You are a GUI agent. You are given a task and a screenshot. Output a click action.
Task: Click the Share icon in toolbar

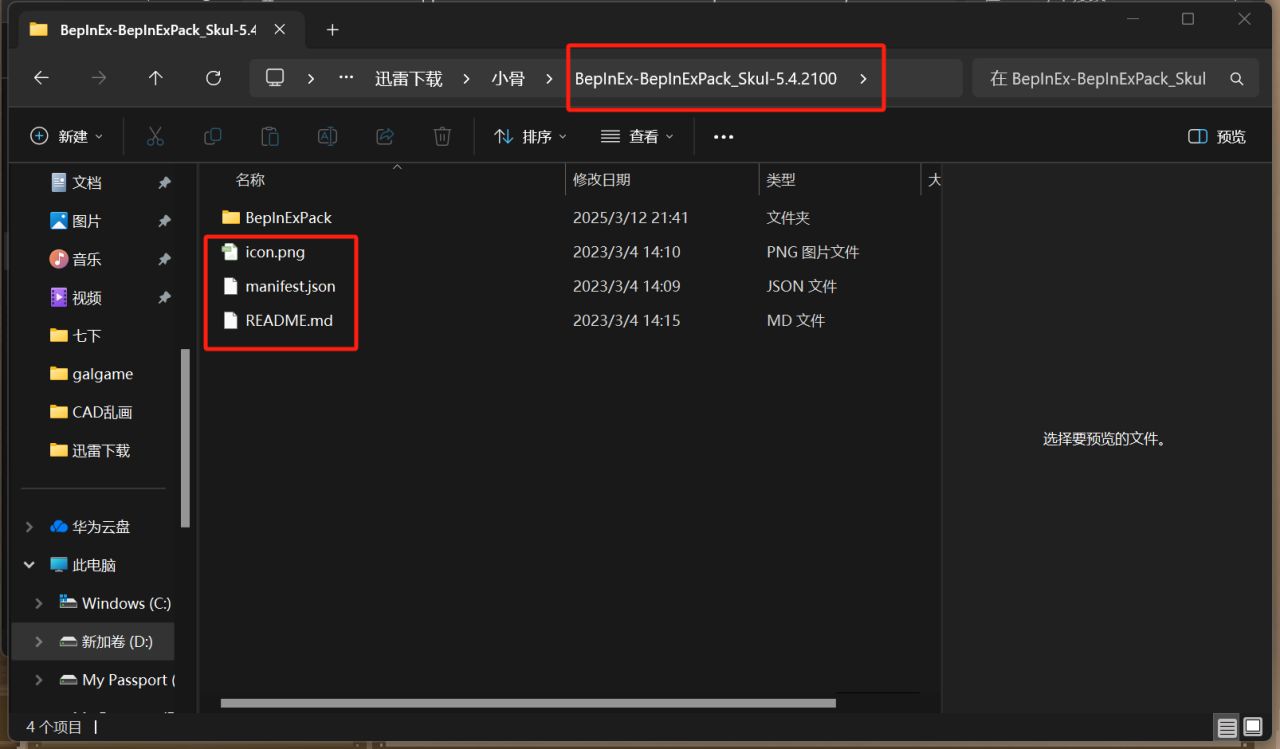coord(385,136)
